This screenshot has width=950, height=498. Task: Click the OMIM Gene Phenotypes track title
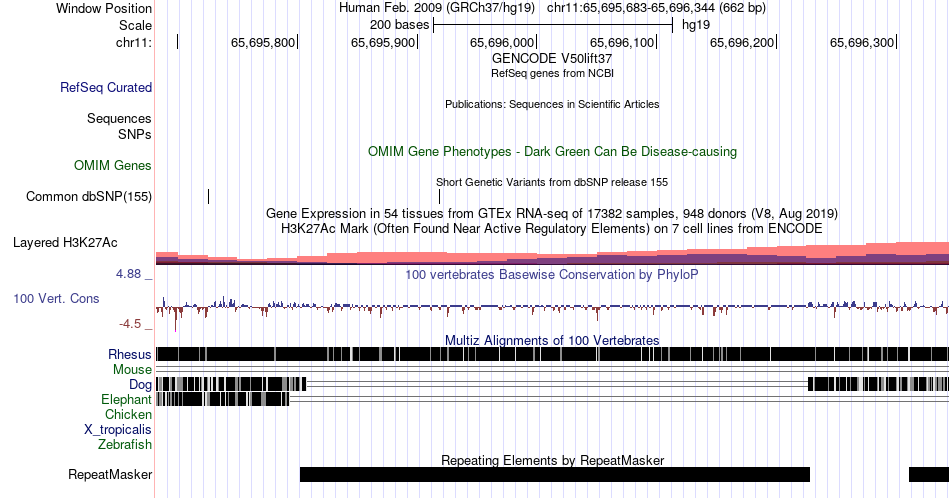coord(553,151)
